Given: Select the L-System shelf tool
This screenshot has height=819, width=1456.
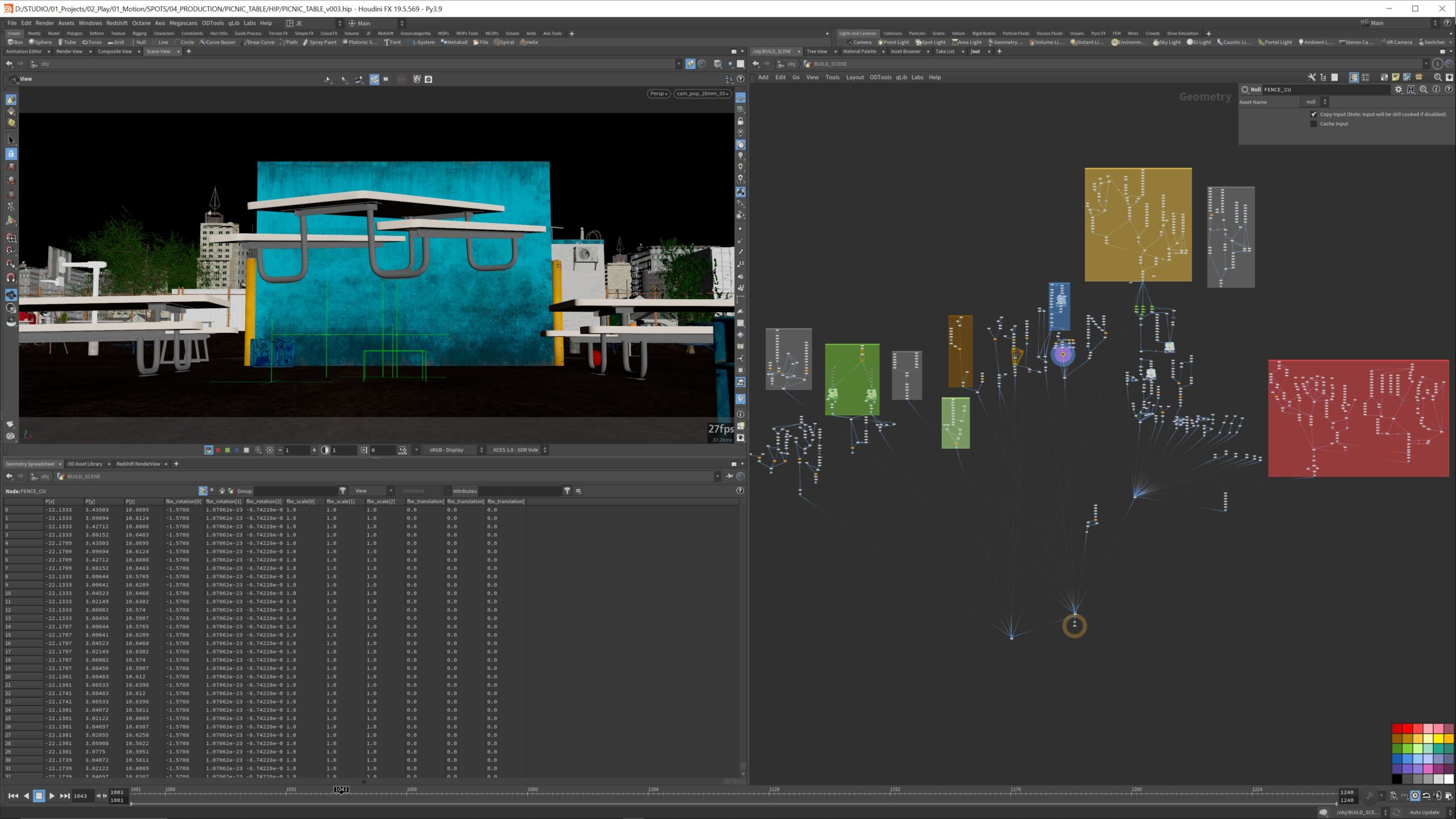Looking at the screenshot, I should click(421, 42).
